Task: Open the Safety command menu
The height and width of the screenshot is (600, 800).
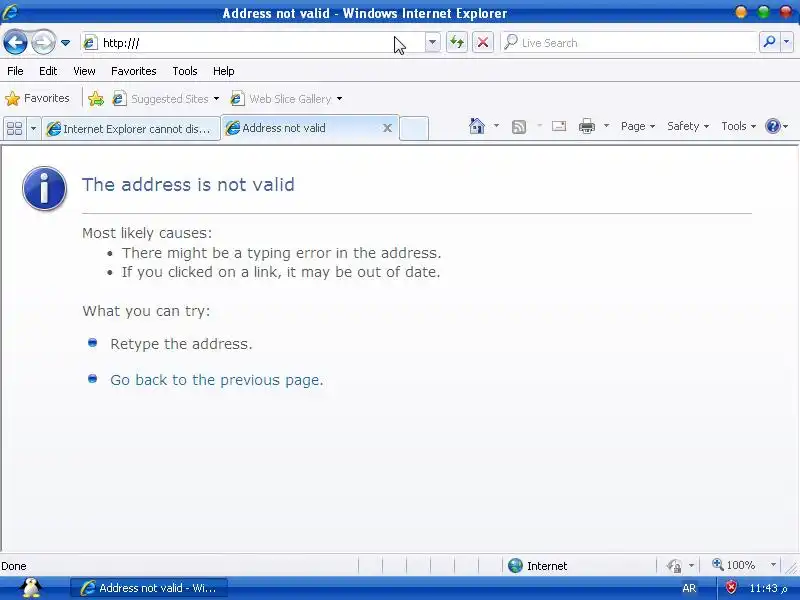Action: pos(688,126)
